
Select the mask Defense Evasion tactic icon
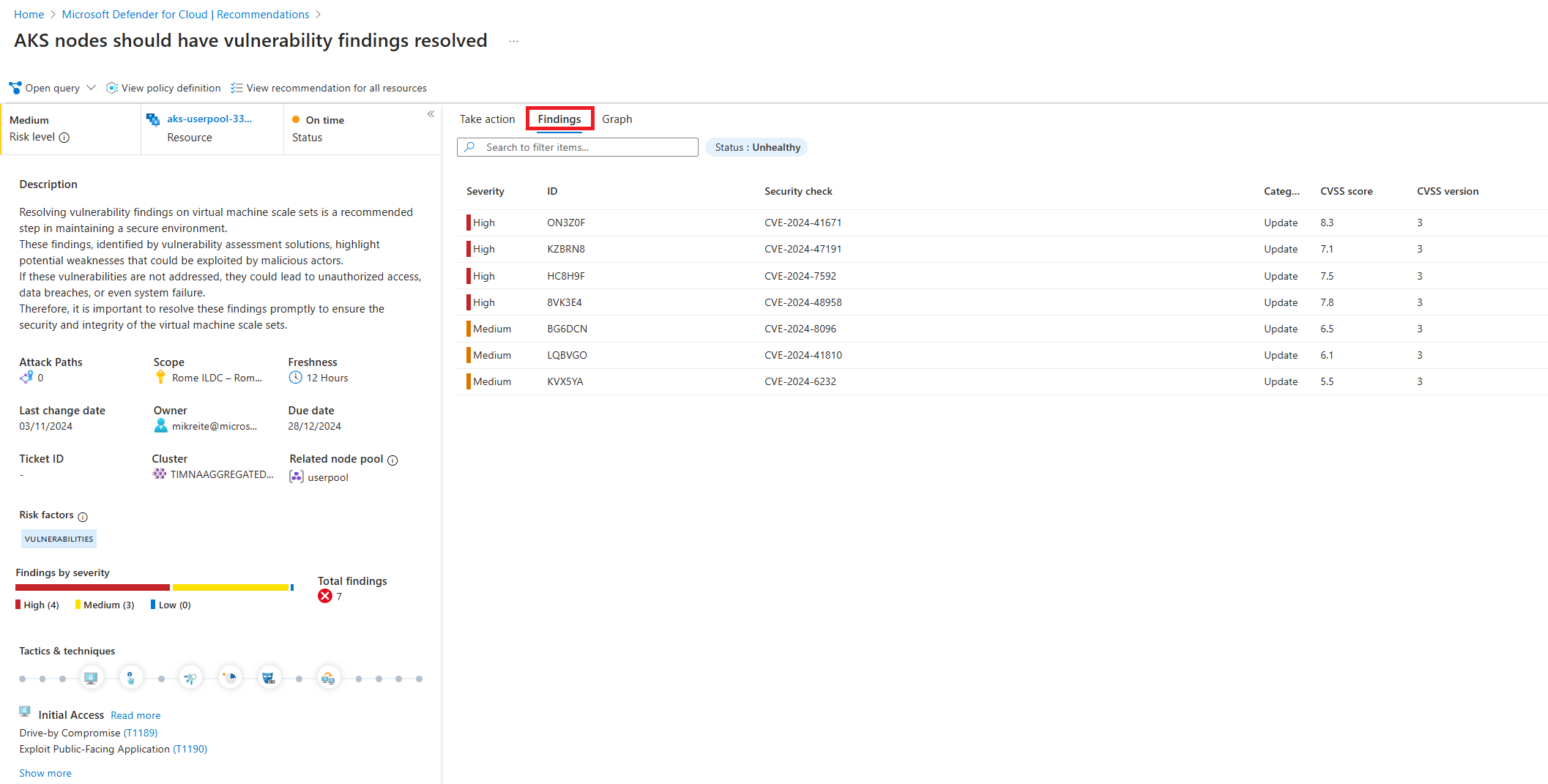click(x=269, y=678)
